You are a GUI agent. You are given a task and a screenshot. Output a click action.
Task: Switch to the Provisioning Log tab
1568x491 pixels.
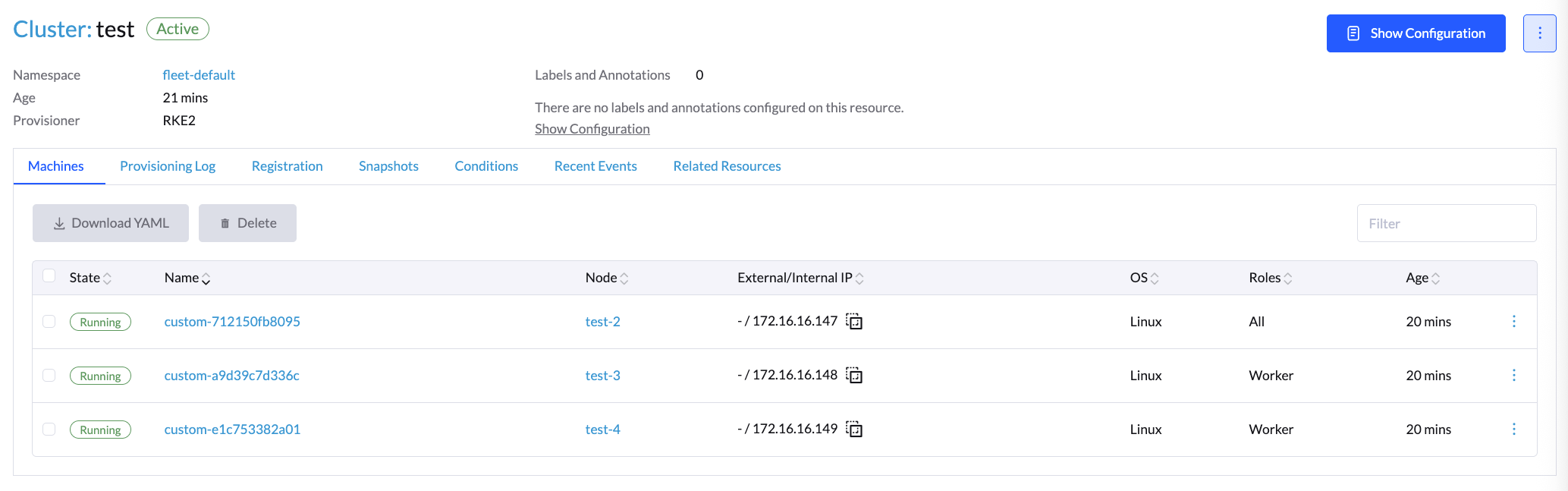tap(168, 166)
